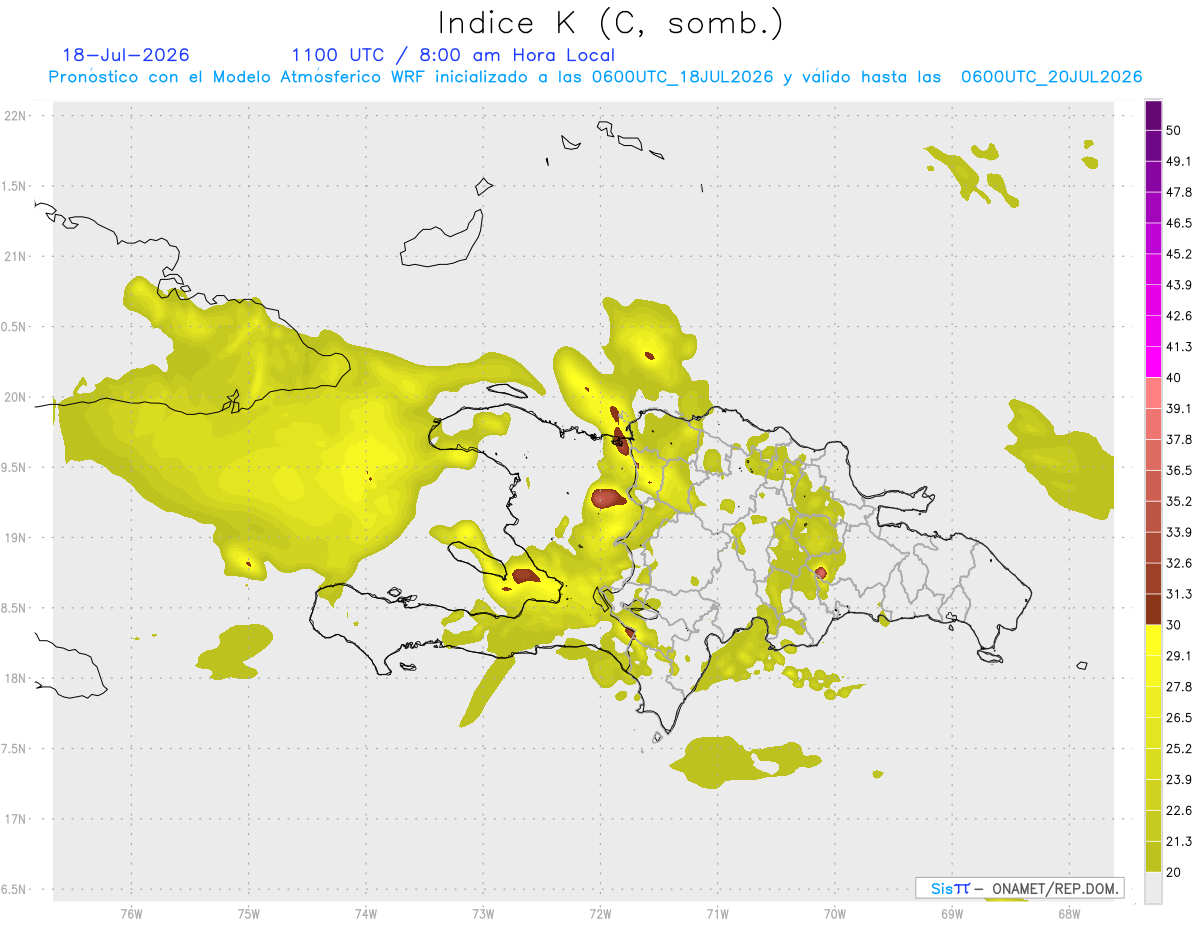Click the legend value "31.3"

pos(1179,594)
